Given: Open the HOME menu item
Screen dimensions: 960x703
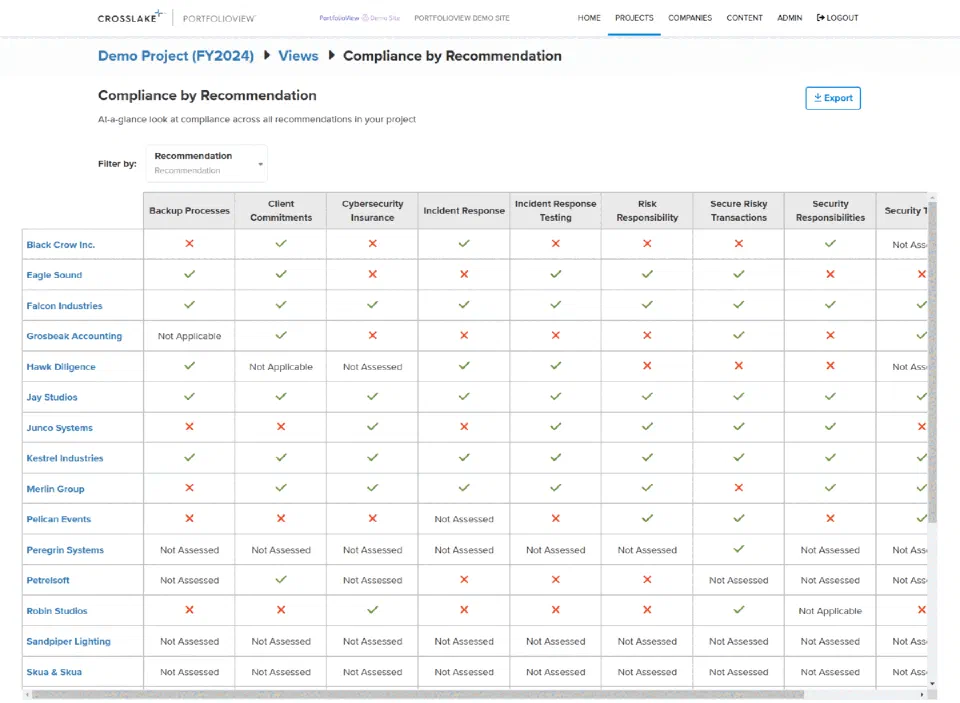Looking at the screenshot, I should point(589,18).
